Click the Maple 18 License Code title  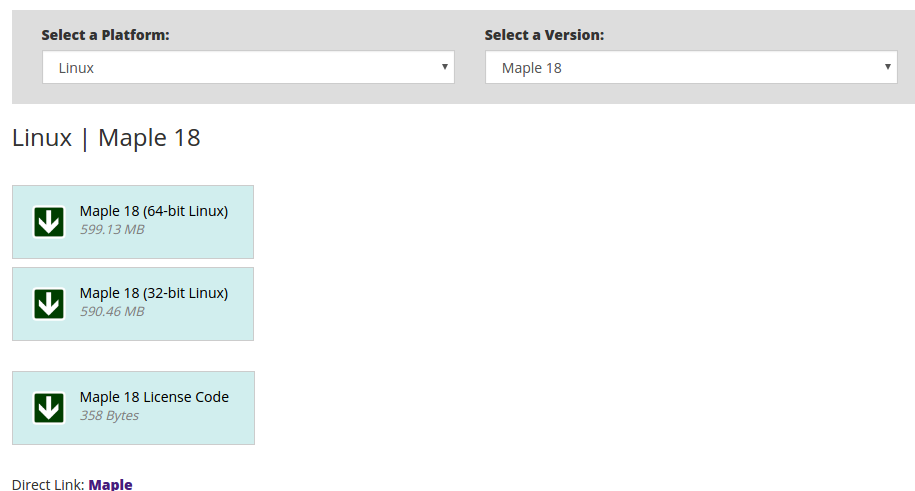pyautogui.click(x=154, y=397)
